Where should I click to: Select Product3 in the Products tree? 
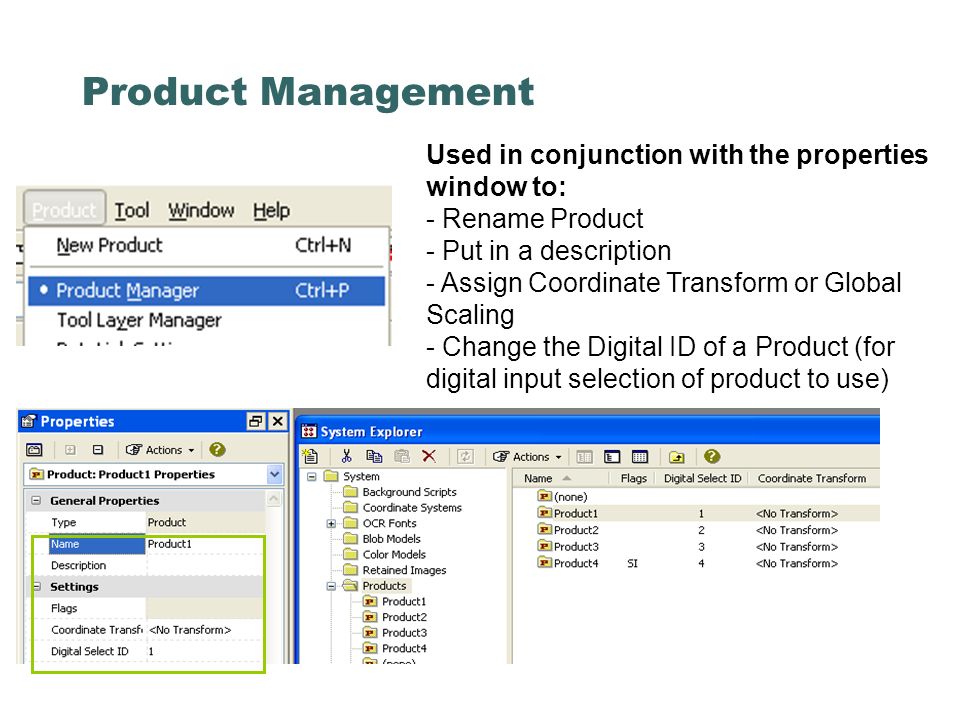tap(404, 632)
